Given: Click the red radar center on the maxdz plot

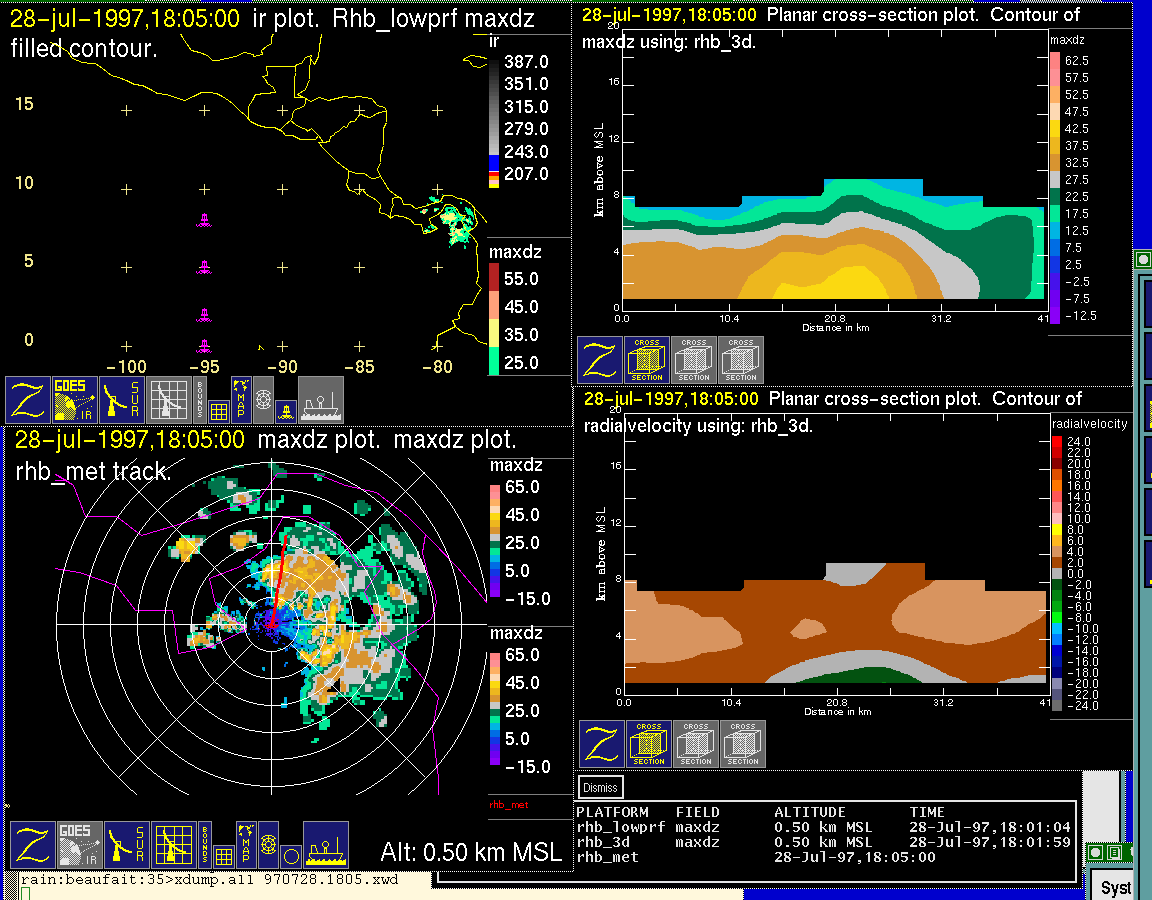Looking at the screenshot, I should (271, 622).
